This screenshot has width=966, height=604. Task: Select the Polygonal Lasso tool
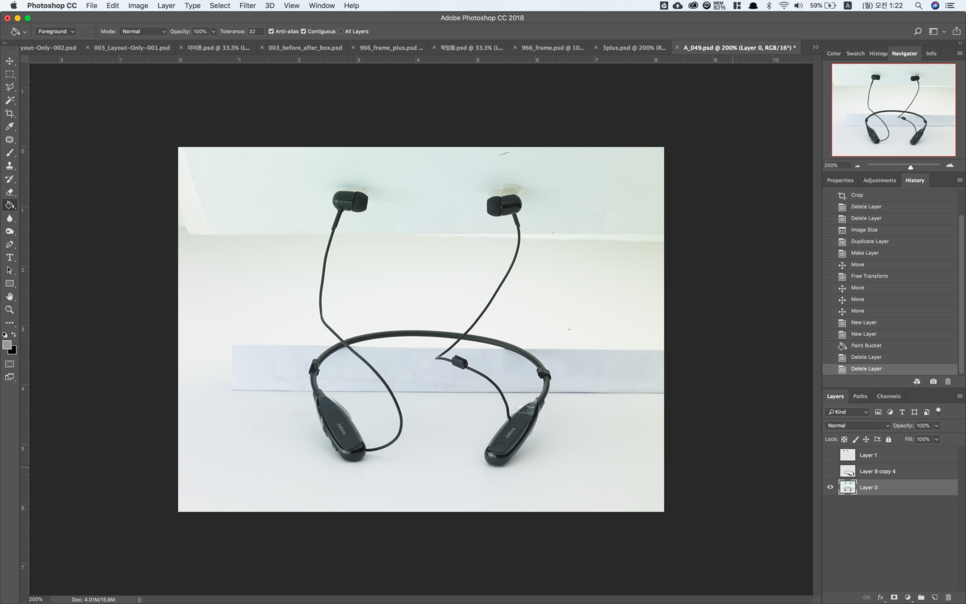(x=9, y=87)
